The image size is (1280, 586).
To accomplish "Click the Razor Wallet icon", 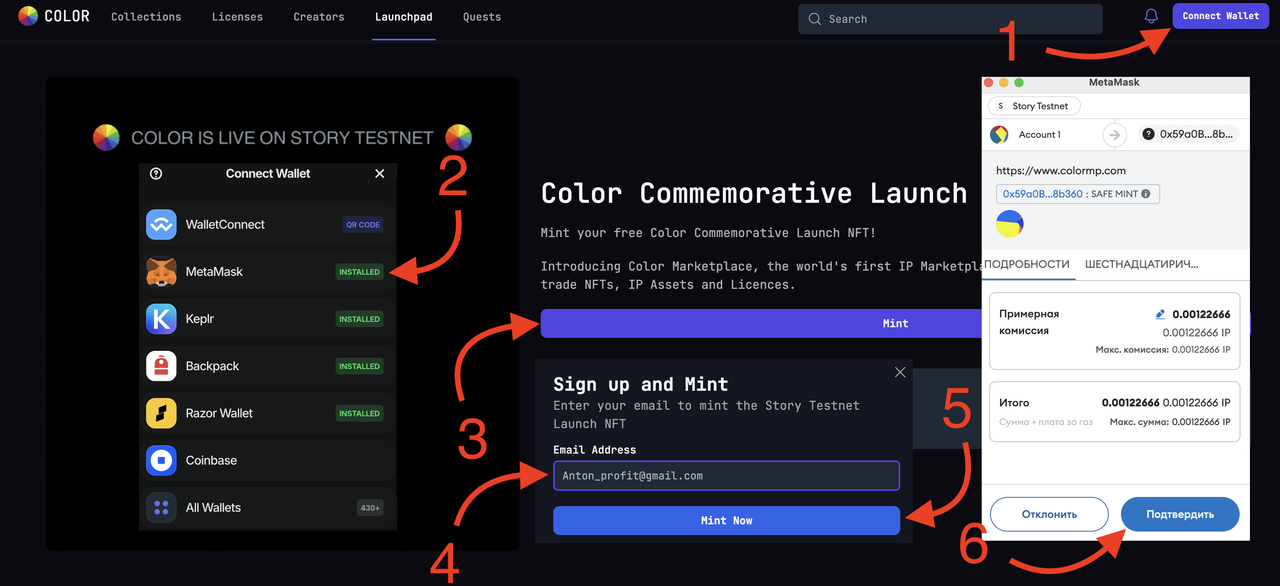I will [x=161, y=413].
